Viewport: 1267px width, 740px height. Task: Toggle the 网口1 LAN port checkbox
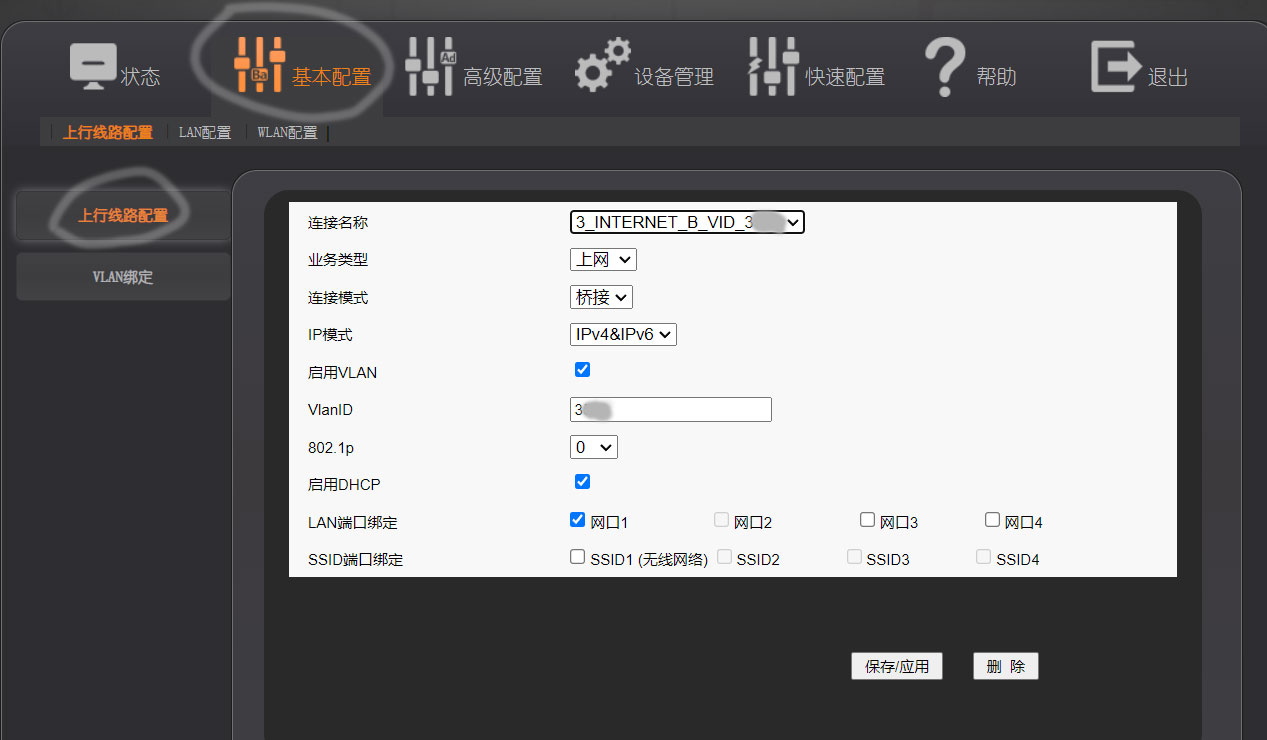[577, 520]
